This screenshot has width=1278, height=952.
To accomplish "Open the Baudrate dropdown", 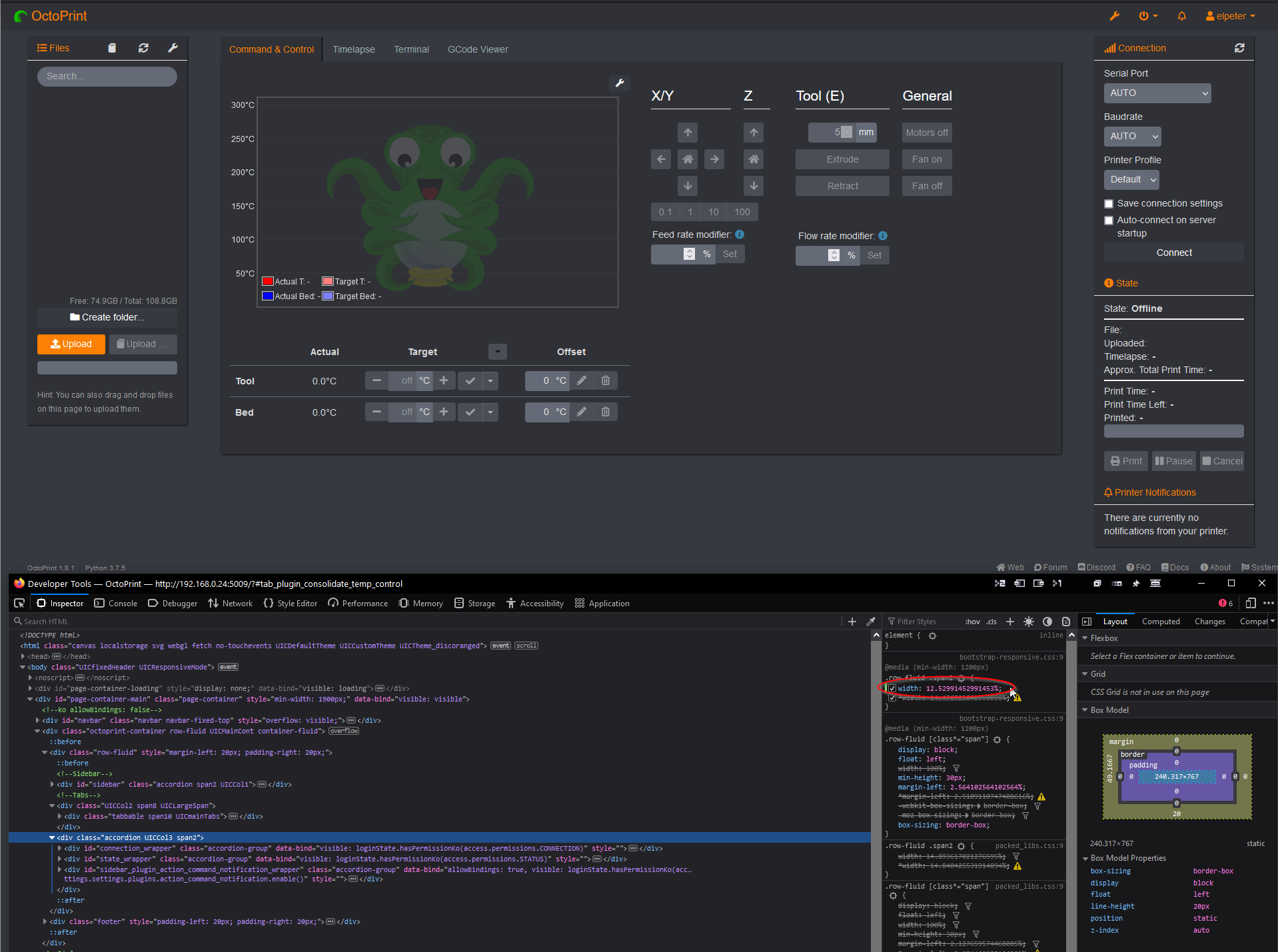I will click(1131, 136).
